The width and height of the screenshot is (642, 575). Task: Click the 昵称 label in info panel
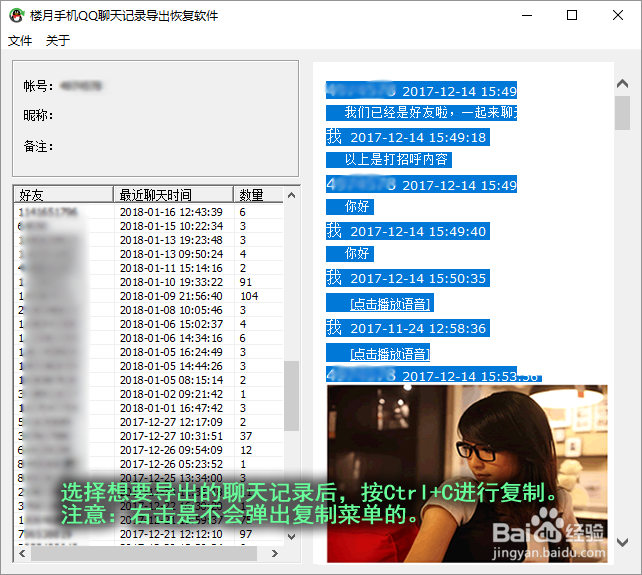coord(38,115)
